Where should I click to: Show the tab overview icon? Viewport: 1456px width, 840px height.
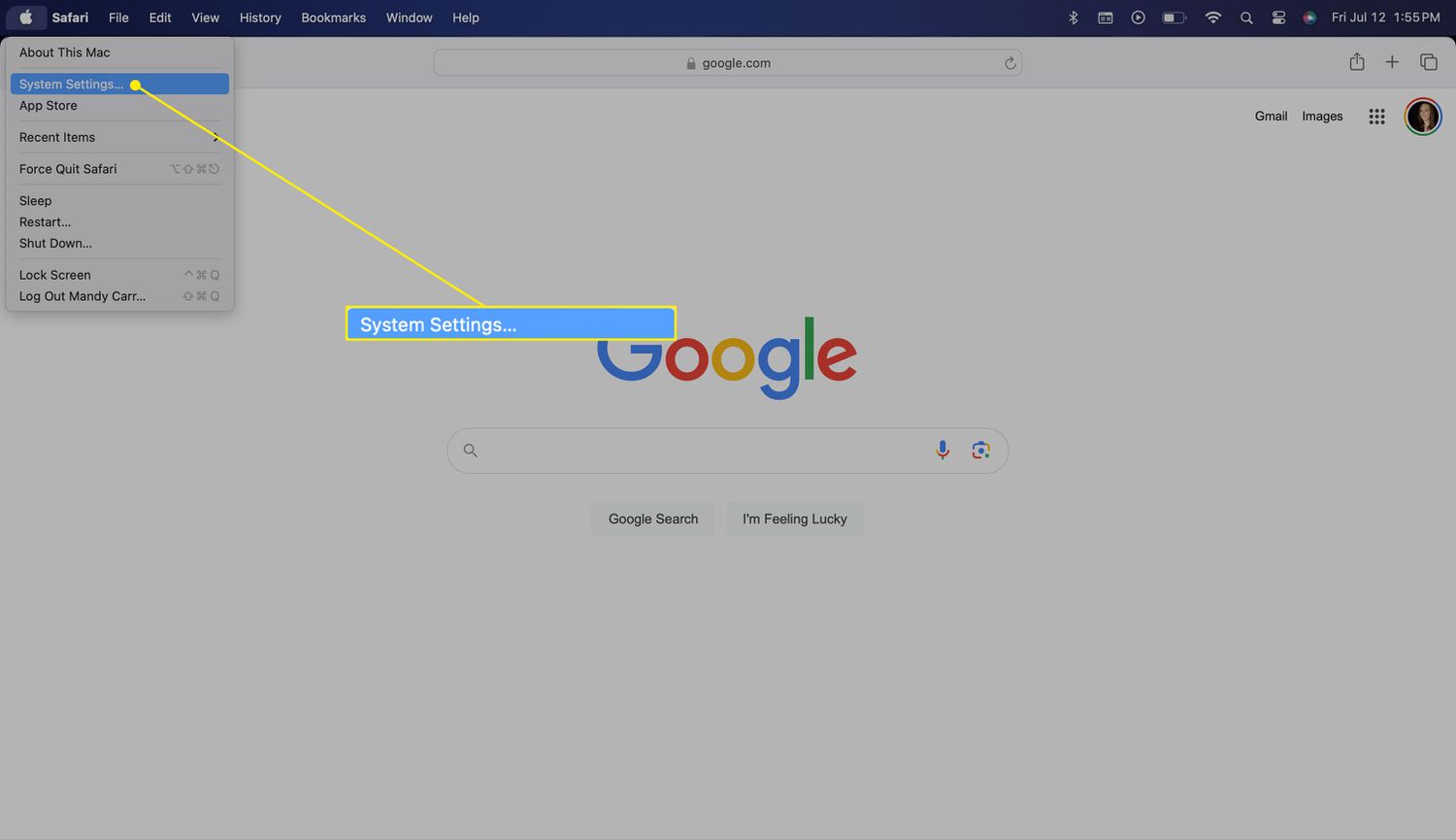(x=1428, y=62)
